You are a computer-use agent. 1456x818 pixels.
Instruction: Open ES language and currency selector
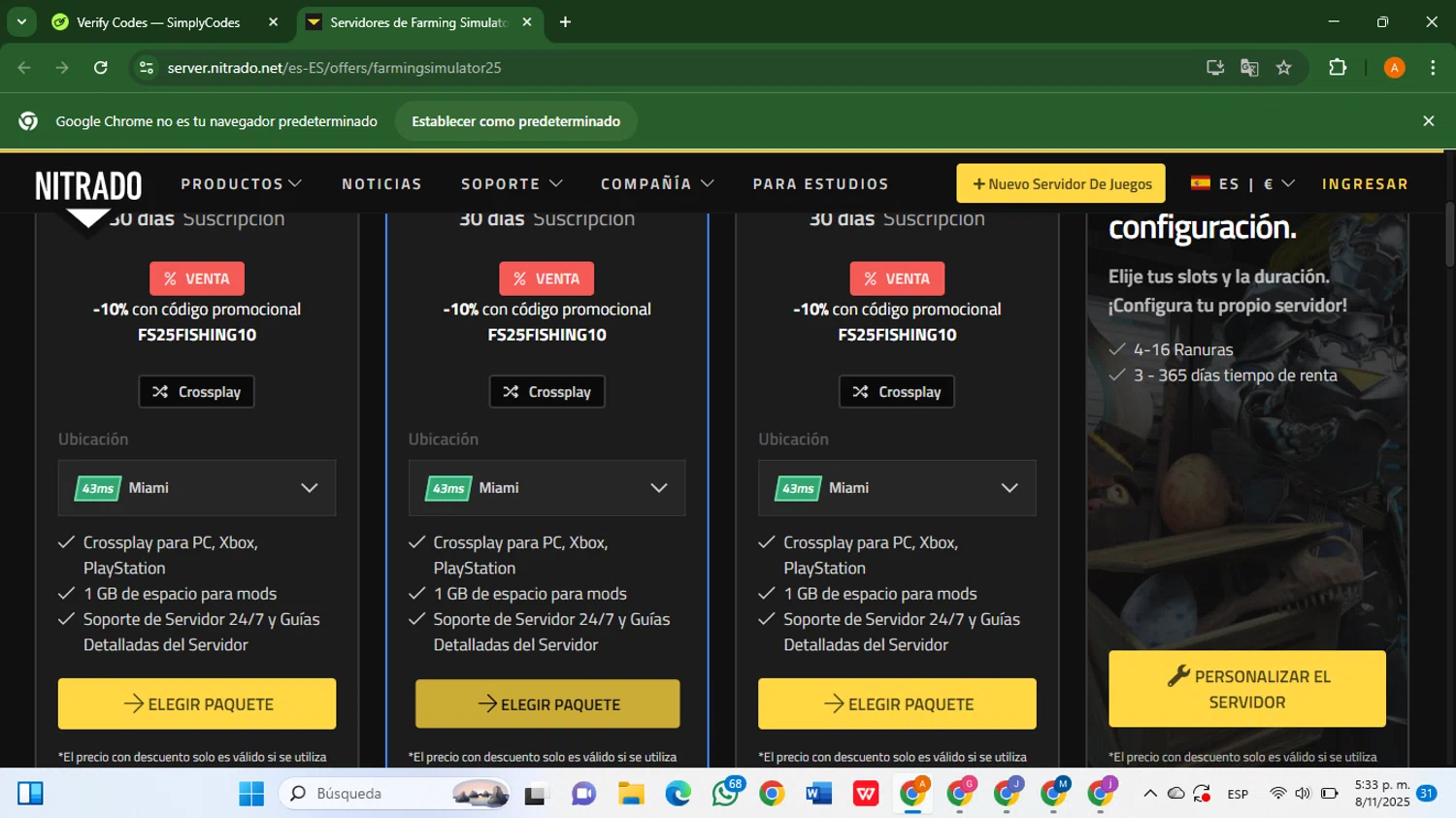point(1242,183)
